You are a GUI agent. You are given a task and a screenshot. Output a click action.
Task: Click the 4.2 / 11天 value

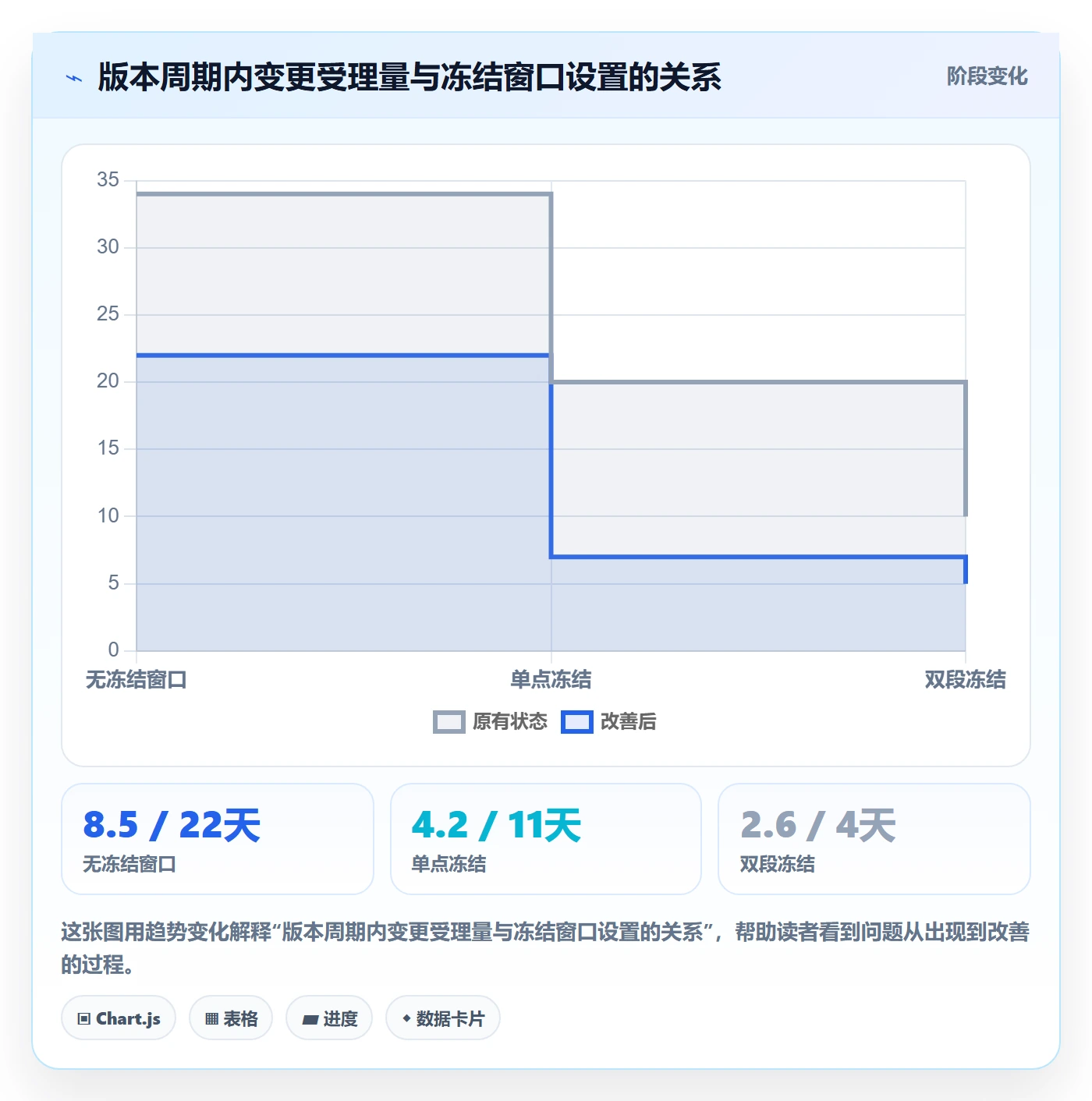tap(496, 825)
